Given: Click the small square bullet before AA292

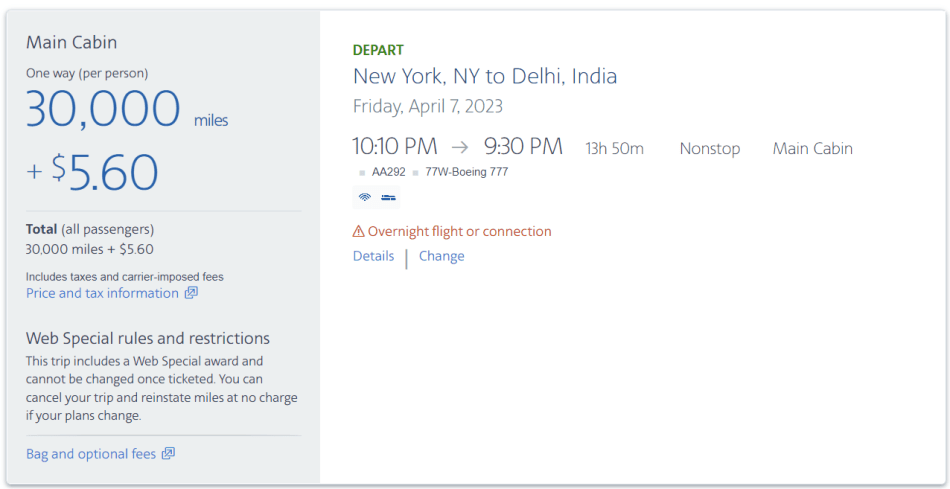Looking at the screenshot, I should (x=362, y=172).
